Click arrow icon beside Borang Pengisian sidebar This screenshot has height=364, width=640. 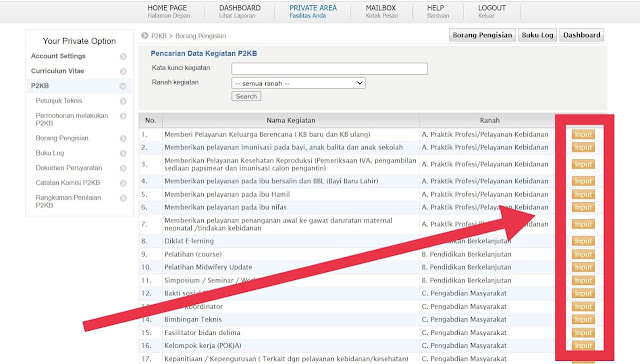point(123,139)
